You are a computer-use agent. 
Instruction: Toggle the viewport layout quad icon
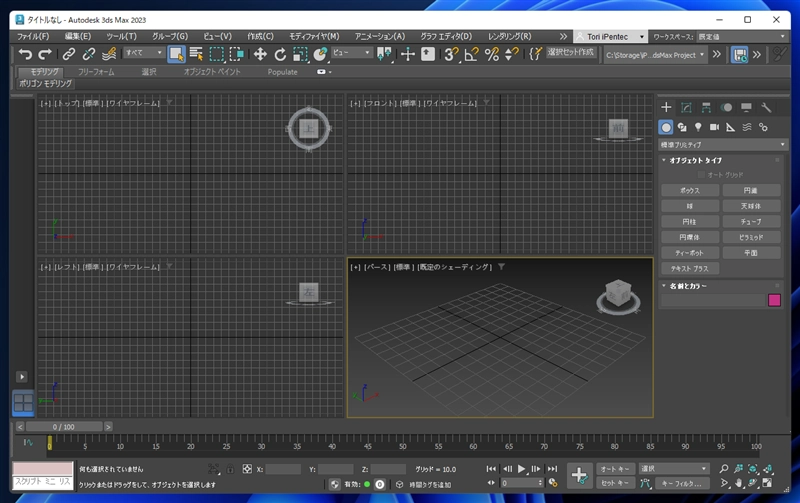pyautogui.click(x=23, y=403)
